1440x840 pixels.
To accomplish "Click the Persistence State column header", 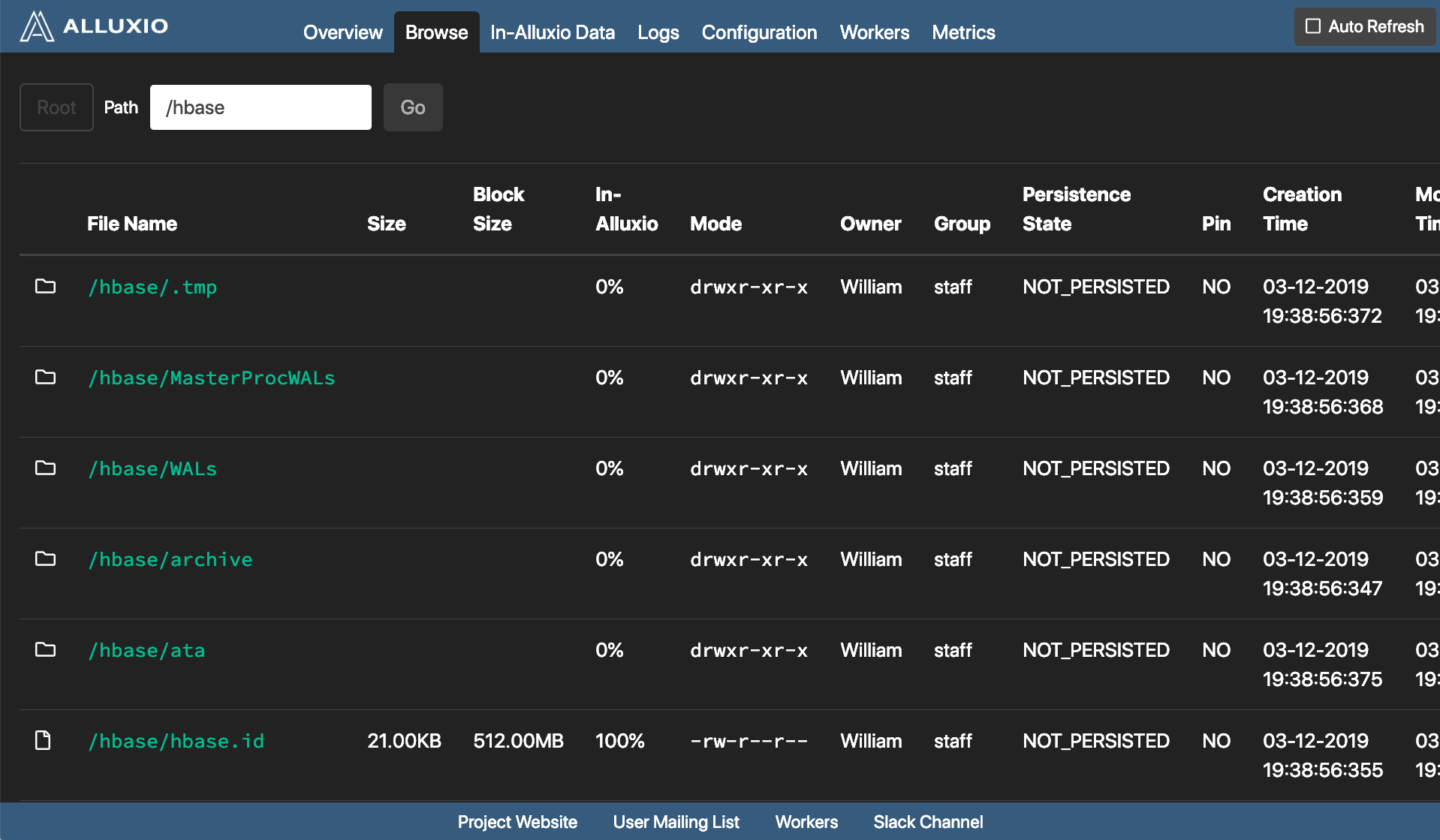I will click(1077, 209).
